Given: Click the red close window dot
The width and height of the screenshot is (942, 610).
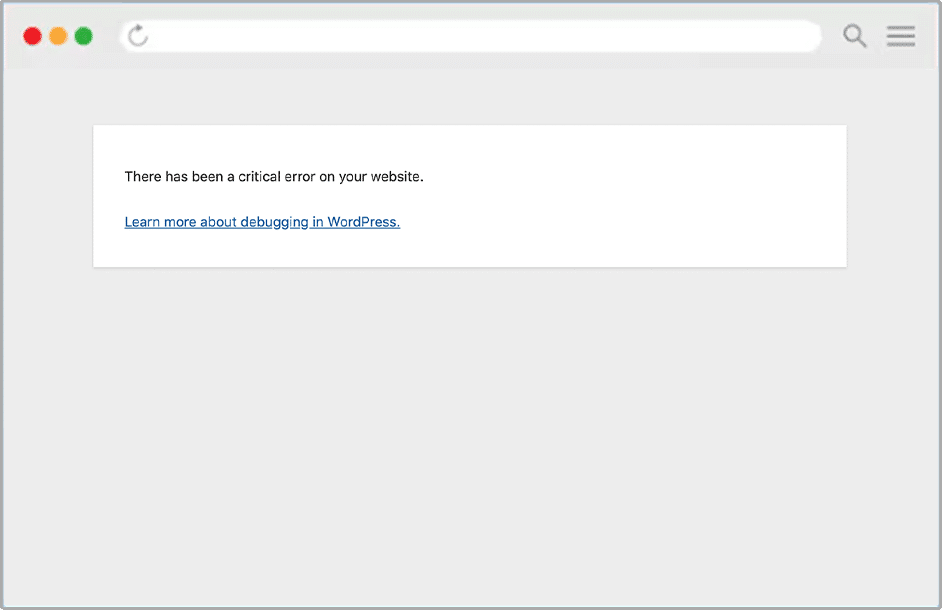Looking at the screenshot, I should click(32, 36).
